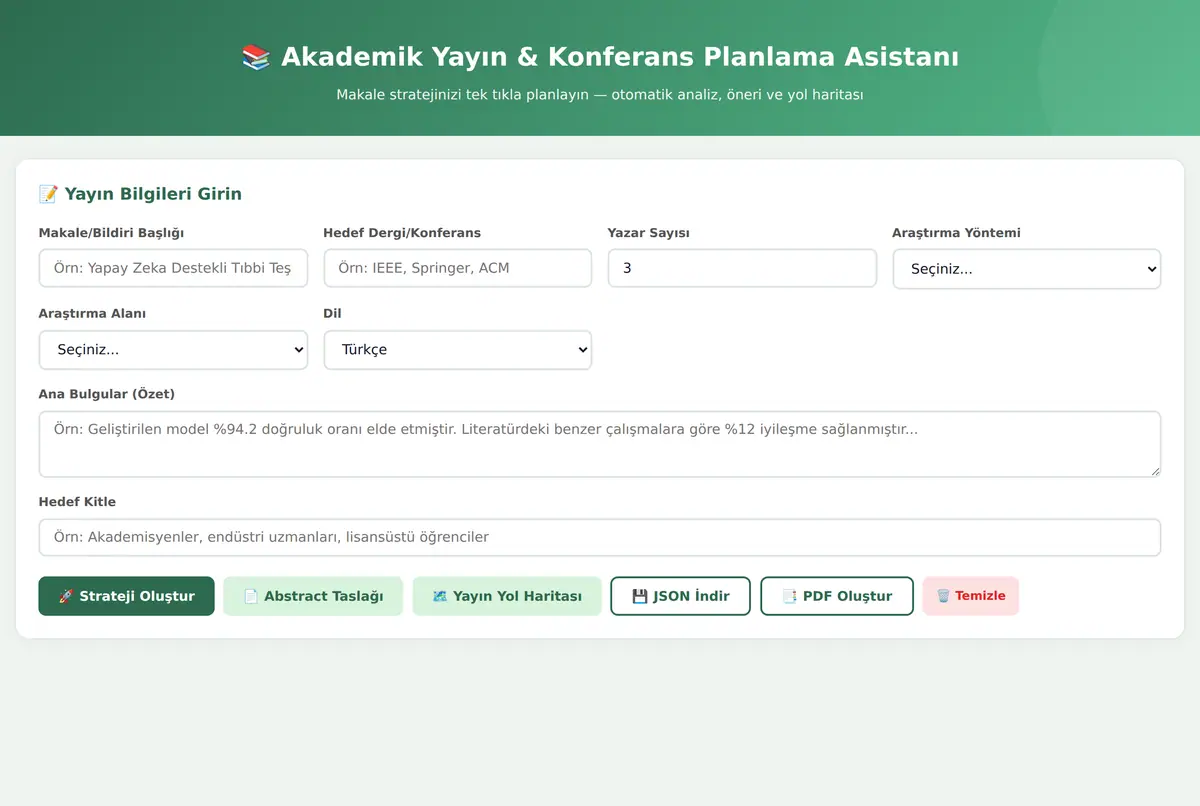
Task: Click the memo icon beside Yayın Bilgileri Girin
Action: tap(48, 194)
